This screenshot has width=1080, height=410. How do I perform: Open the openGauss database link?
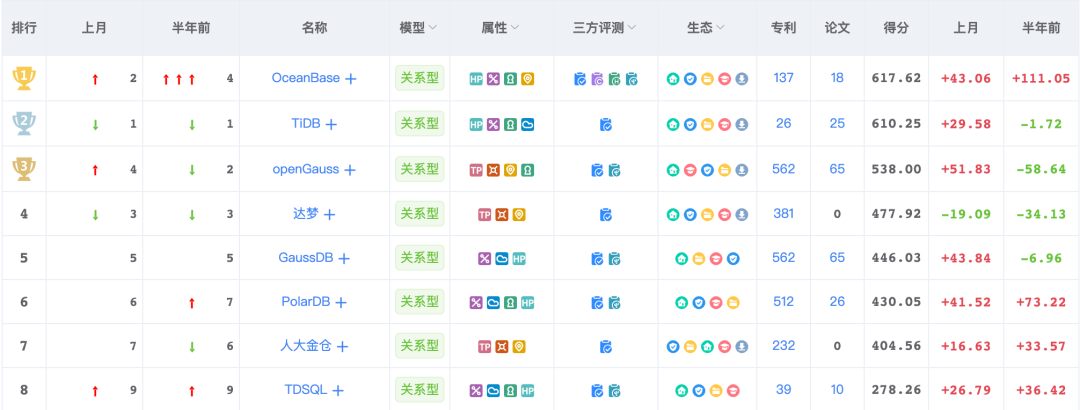tap(305, 169)
